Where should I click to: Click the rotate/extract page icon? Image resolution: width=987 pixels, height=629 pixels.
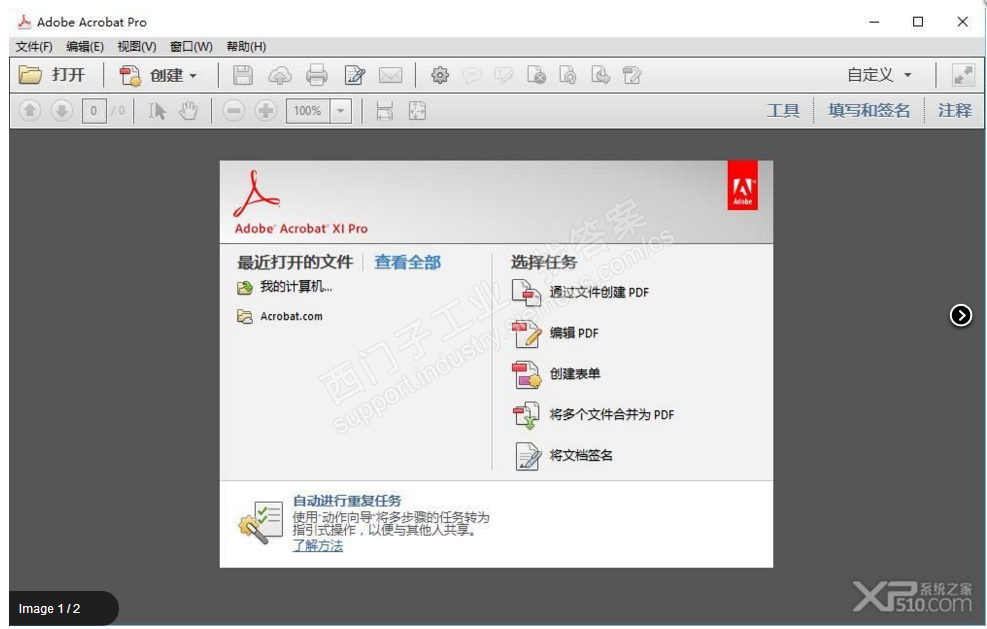[x=600, y=76]
